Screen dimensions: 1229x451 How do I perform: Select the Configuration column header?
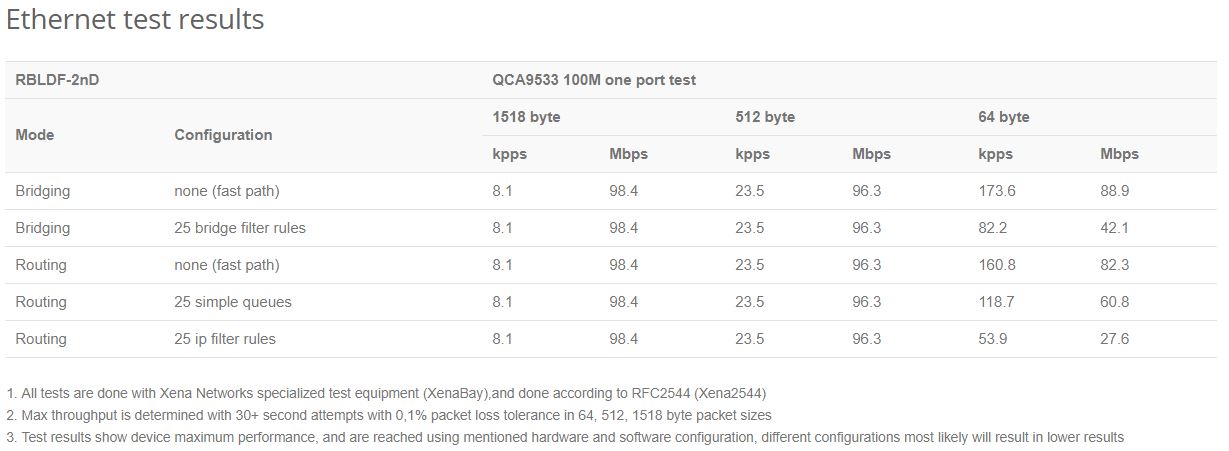pos(223,135)
